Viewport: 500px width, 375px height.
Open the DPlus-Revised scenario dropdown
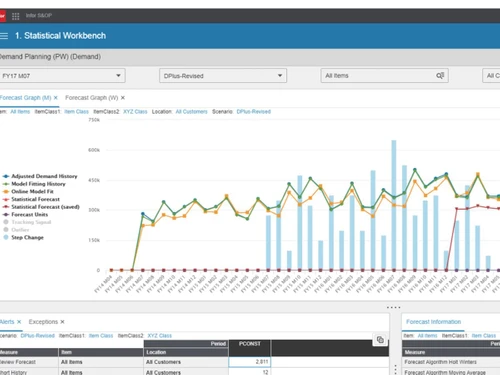223,76
